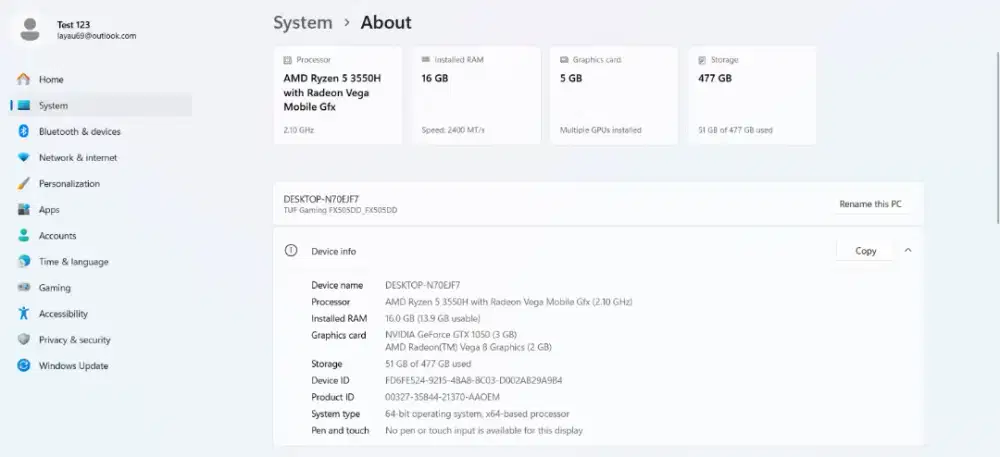1000x457 pixels.
Task: Click the Privacy & security shield icon
Action: [x=24, y=340]
